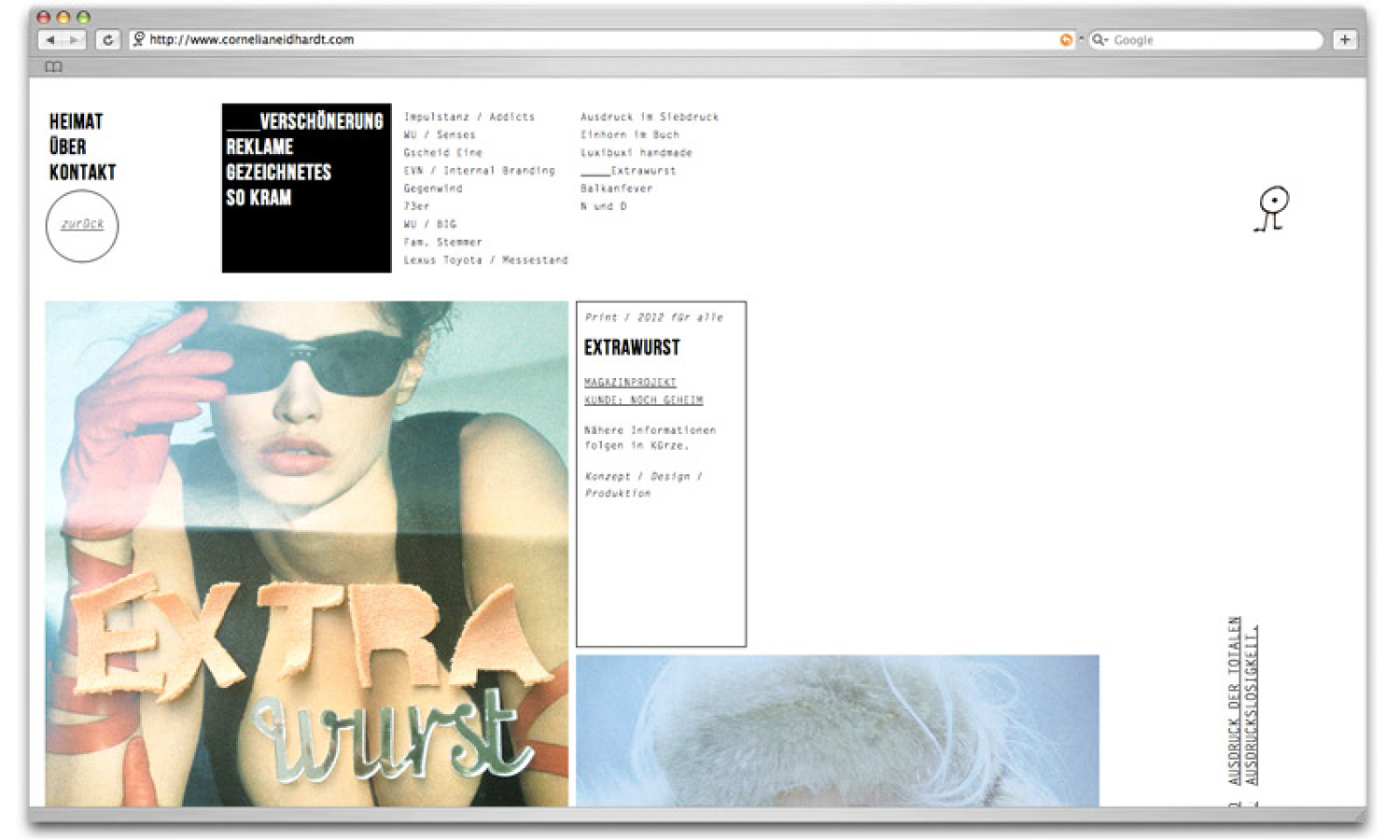Viewport: 1400px width, 840px height.
Task: Open the Balkanfever project link
Action: [x=616, y=189]
